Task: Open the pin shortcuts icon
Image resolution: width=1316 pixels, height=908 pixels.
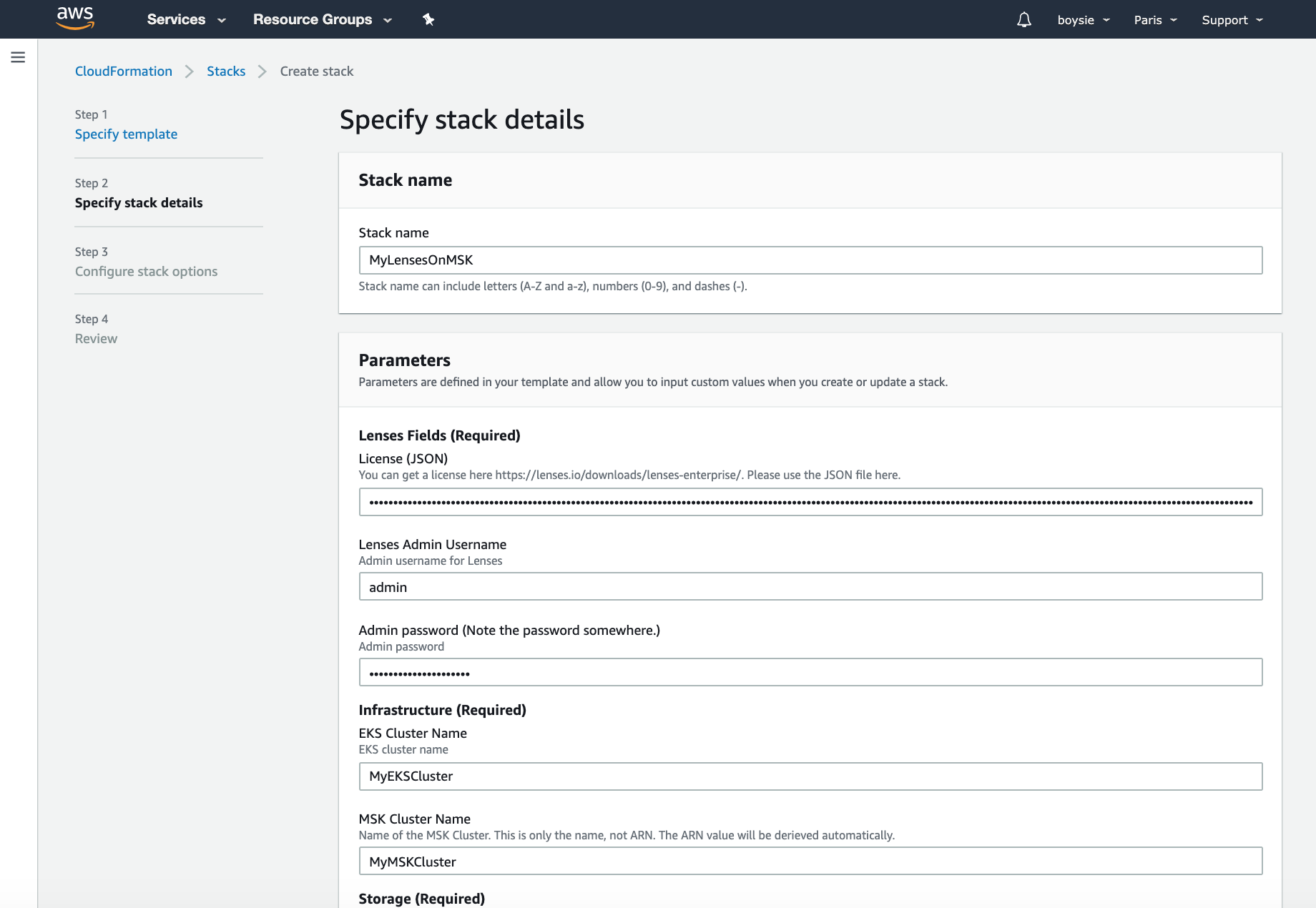Action: click(x=428, y=19)
